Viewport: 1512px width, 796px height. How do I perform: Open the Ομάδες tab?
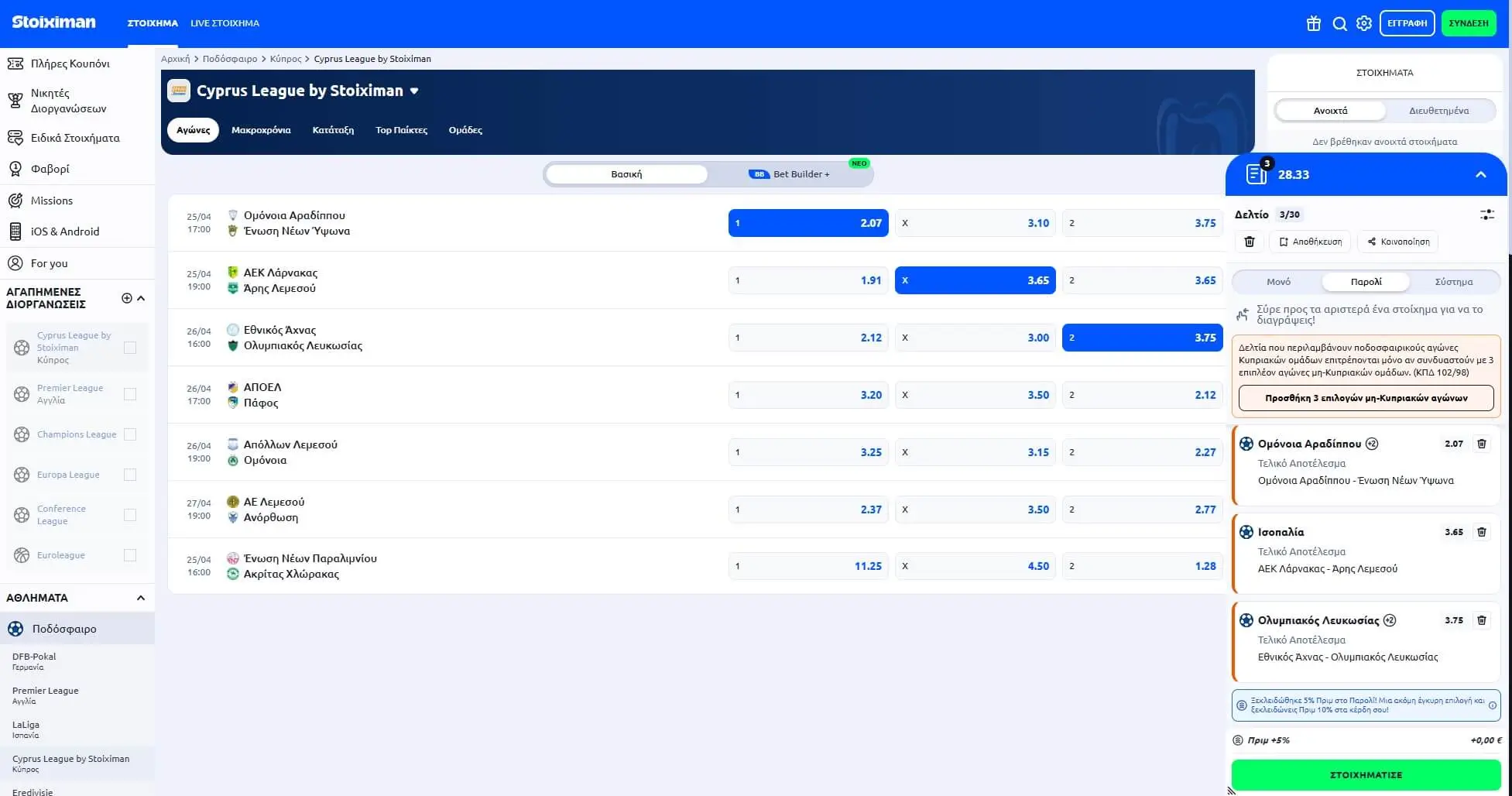click(x=465, y=130)
